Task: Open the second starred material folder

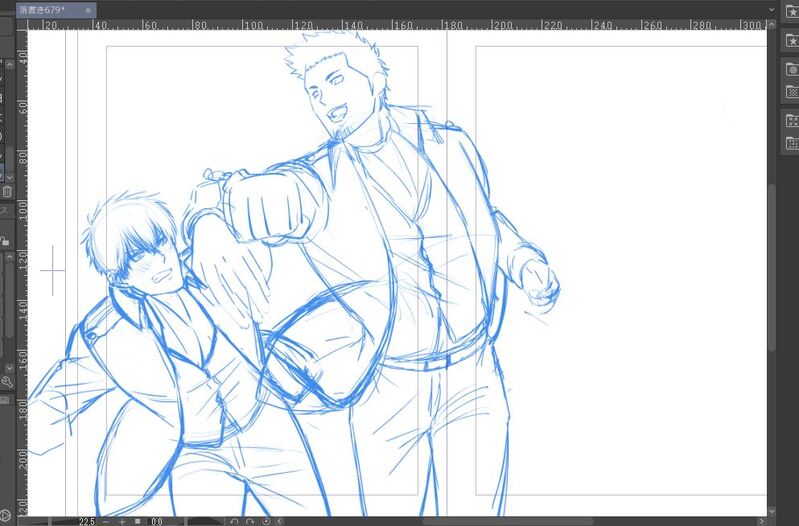Action: pyautogui.click(x=791, y=40)
